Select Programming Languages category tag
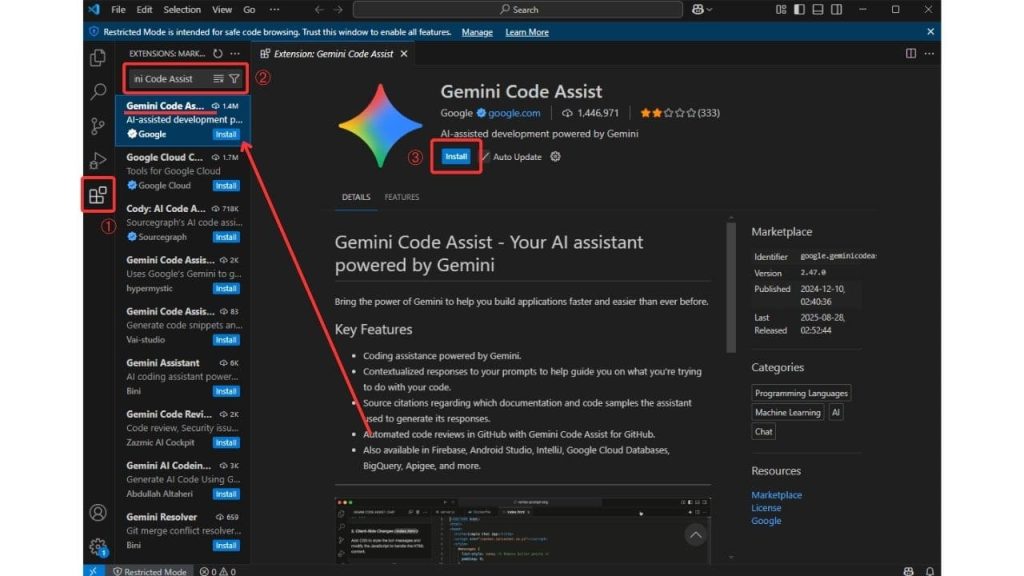The width and height of the screenshot is (1024, 576). coord(801,393)
